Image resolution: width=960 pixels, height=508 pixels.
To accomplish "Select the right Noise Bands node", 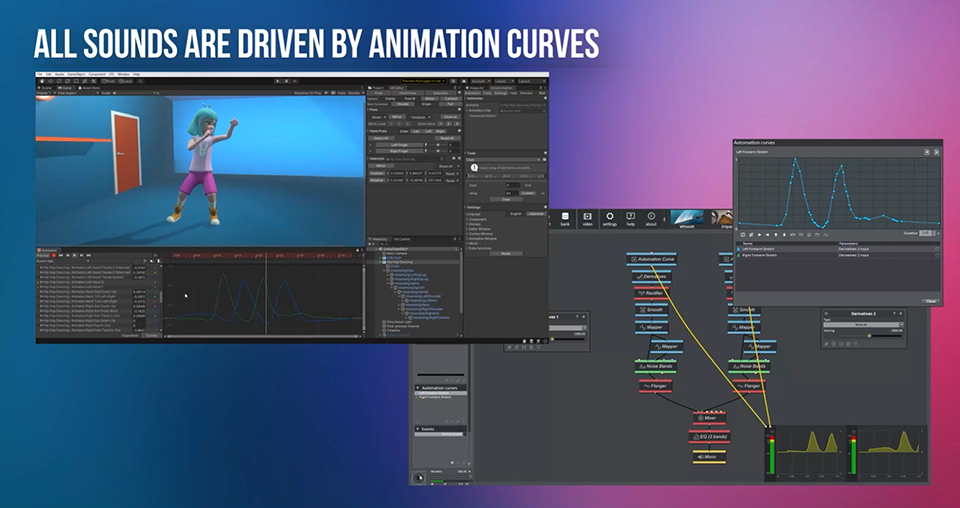I will pos(749,366).
